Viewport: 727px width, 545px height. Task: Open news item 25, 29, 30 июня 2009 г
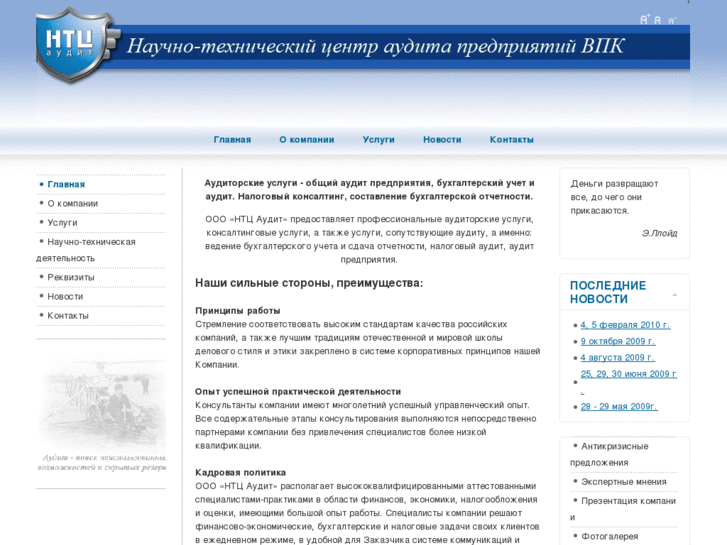click(x=628, y=374)
